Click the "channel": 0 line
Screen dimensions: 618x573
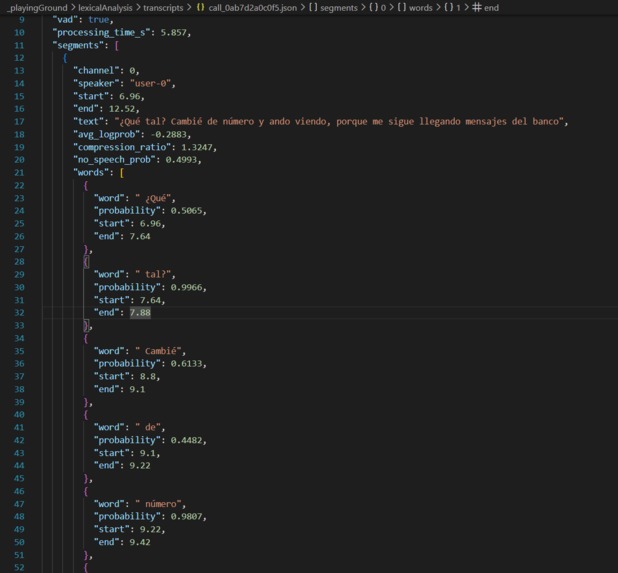click(106, 71)
